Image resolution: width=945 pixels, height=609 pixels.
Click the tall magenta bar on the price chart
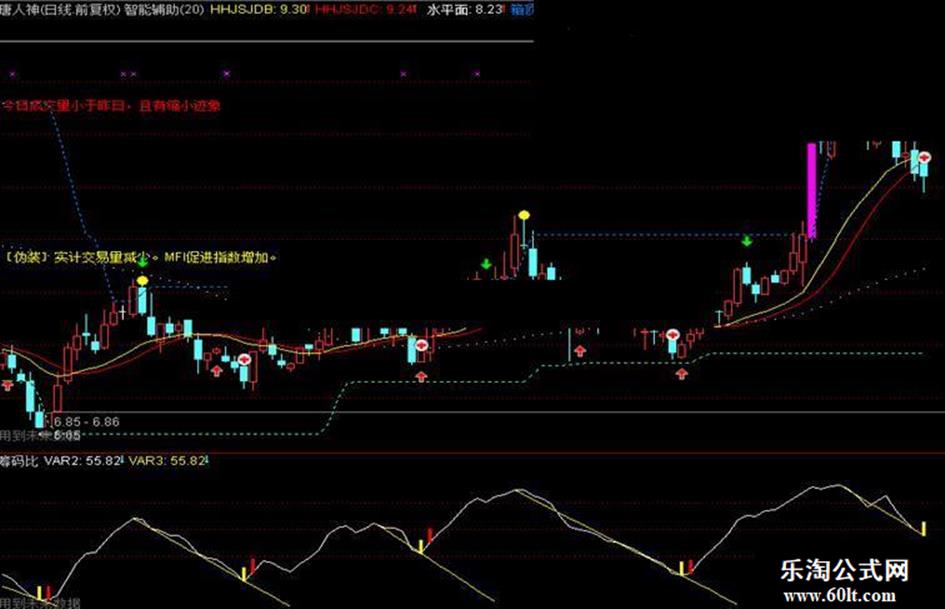coord(812,191)
